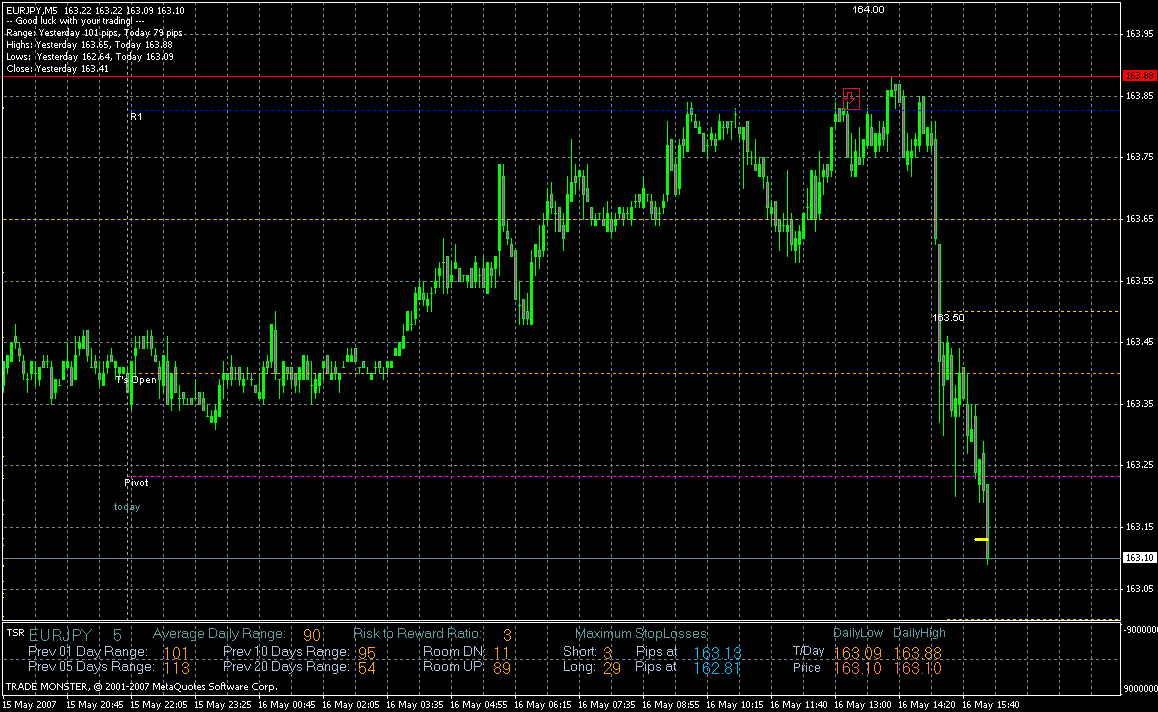Click the Prev 10 Days Range value 95
1158x712 pixels.
(367, 654)
